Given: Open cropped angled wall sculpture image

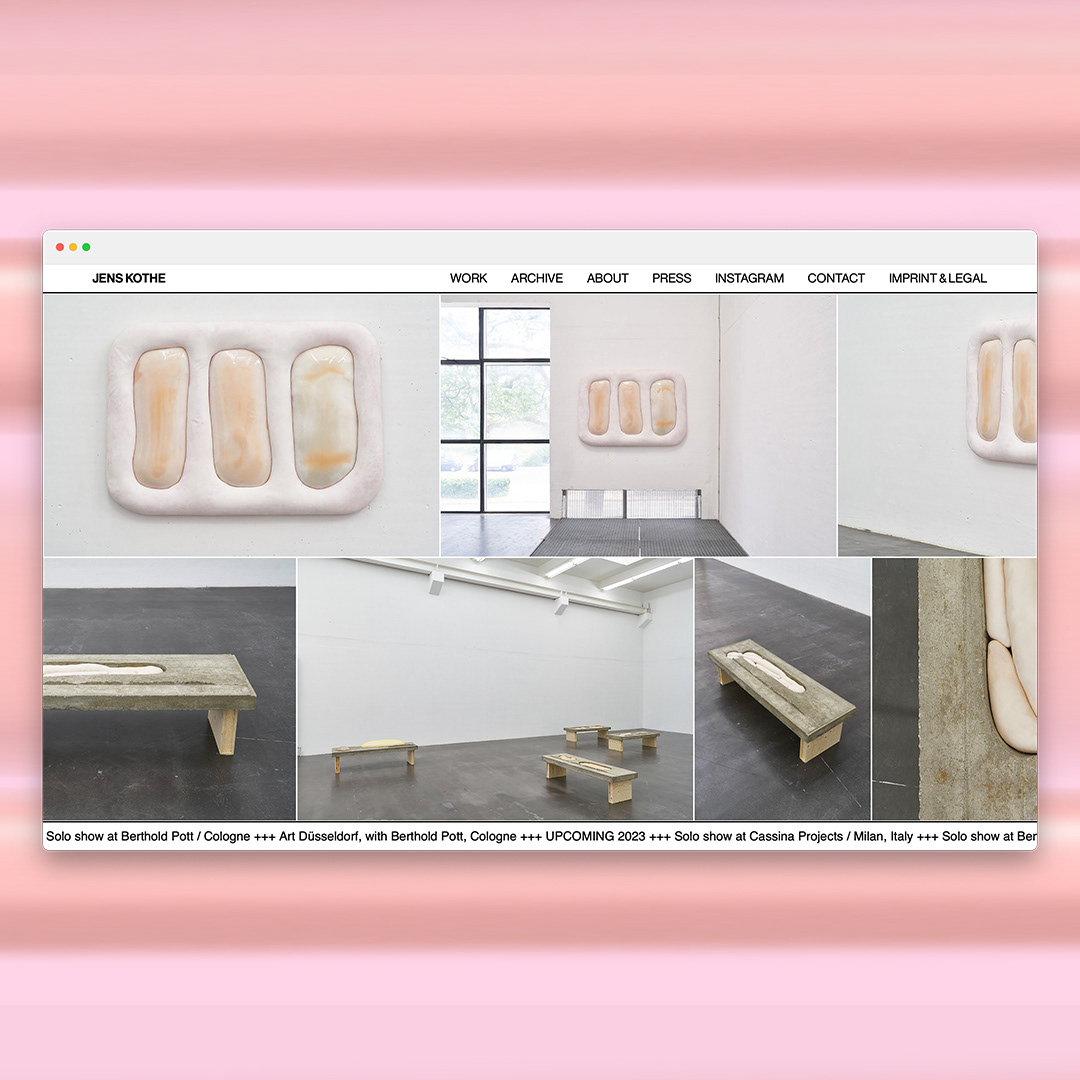Looking at the screenshot, I should click(x=937, y=425).
